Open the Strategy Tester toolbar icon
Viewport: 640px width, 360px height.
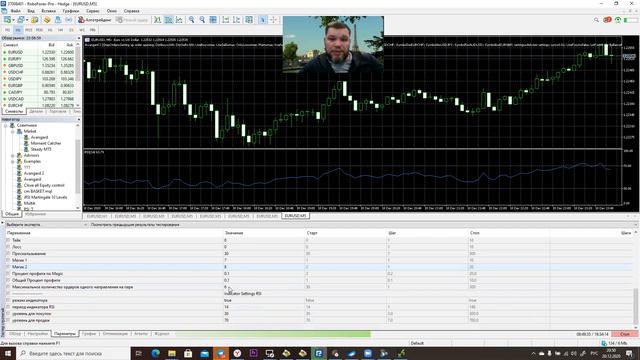[x=68, y=20]
